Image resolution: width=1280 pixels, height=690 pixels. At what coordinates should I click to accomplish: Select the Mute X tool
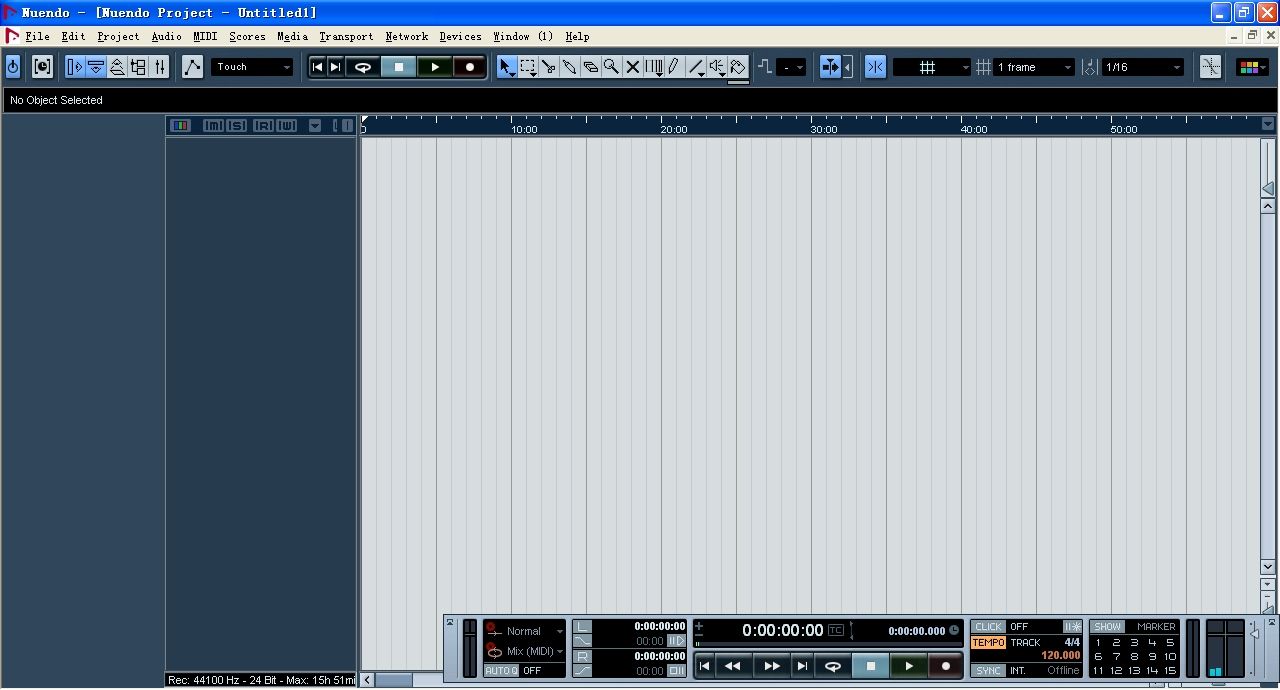click(632, 67)
